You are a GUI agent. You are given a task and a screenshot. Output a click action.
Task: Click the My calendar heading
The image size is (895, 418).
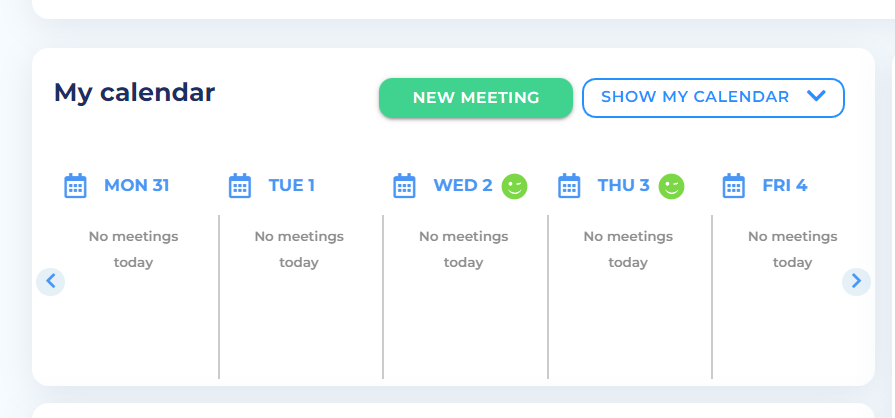click(134, 93)
